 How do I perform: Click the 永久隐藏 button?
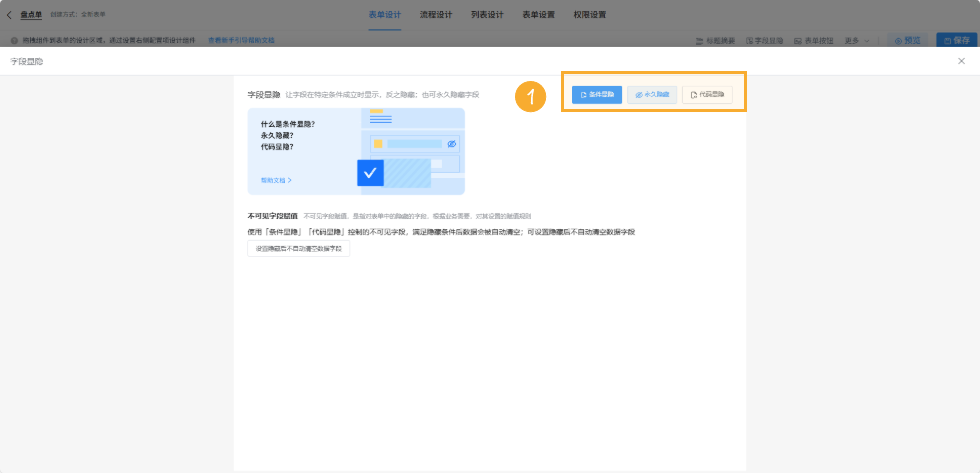652,94
